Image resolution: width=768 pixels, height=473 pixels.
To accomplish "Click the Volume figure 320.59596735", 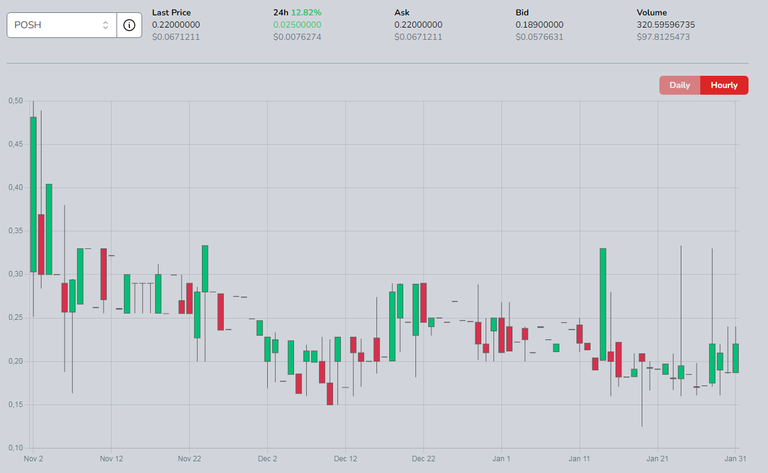I will point(666,24).
